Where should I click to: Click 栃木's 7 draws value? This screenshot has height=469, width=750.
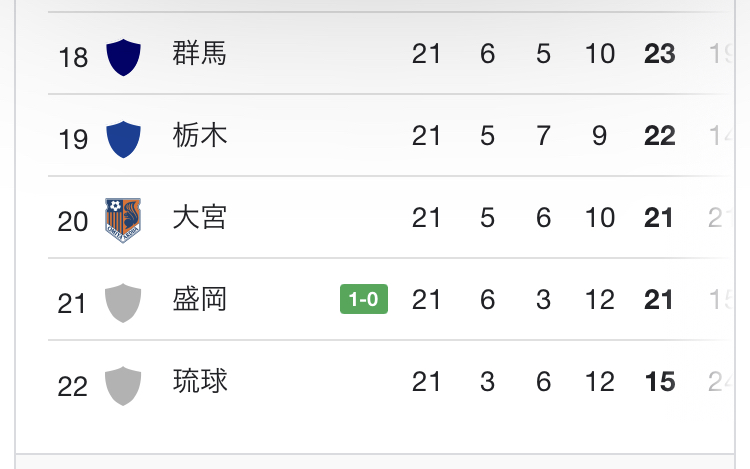tap(543, 136)
